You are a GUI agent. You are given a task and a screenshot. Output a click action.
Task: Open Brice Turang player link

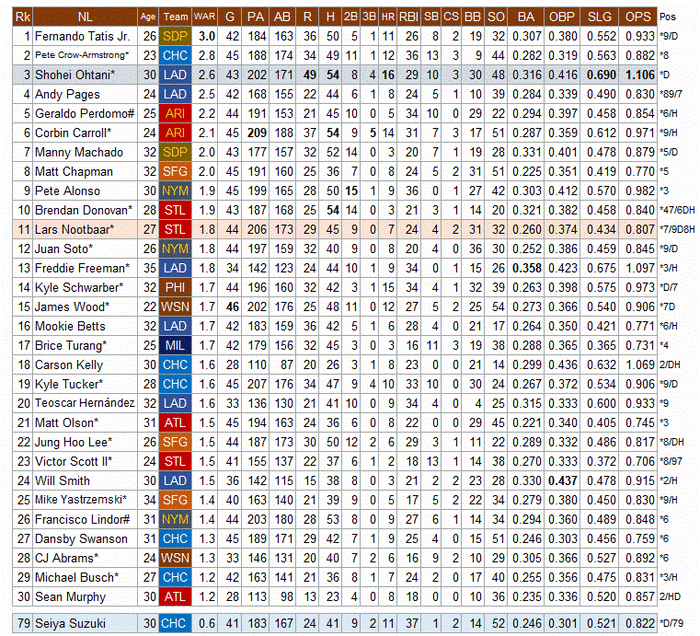[69, 345]
